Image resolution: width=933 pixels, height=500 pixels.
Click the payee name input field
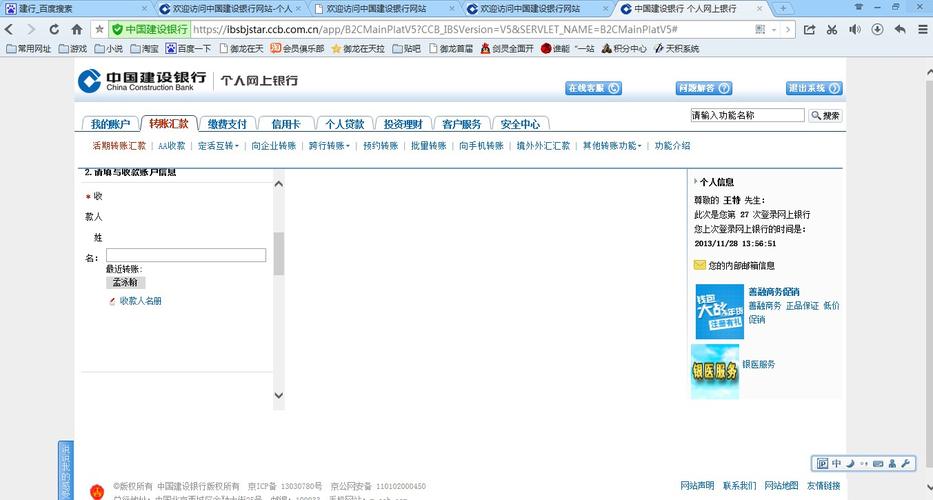point(186,255)
